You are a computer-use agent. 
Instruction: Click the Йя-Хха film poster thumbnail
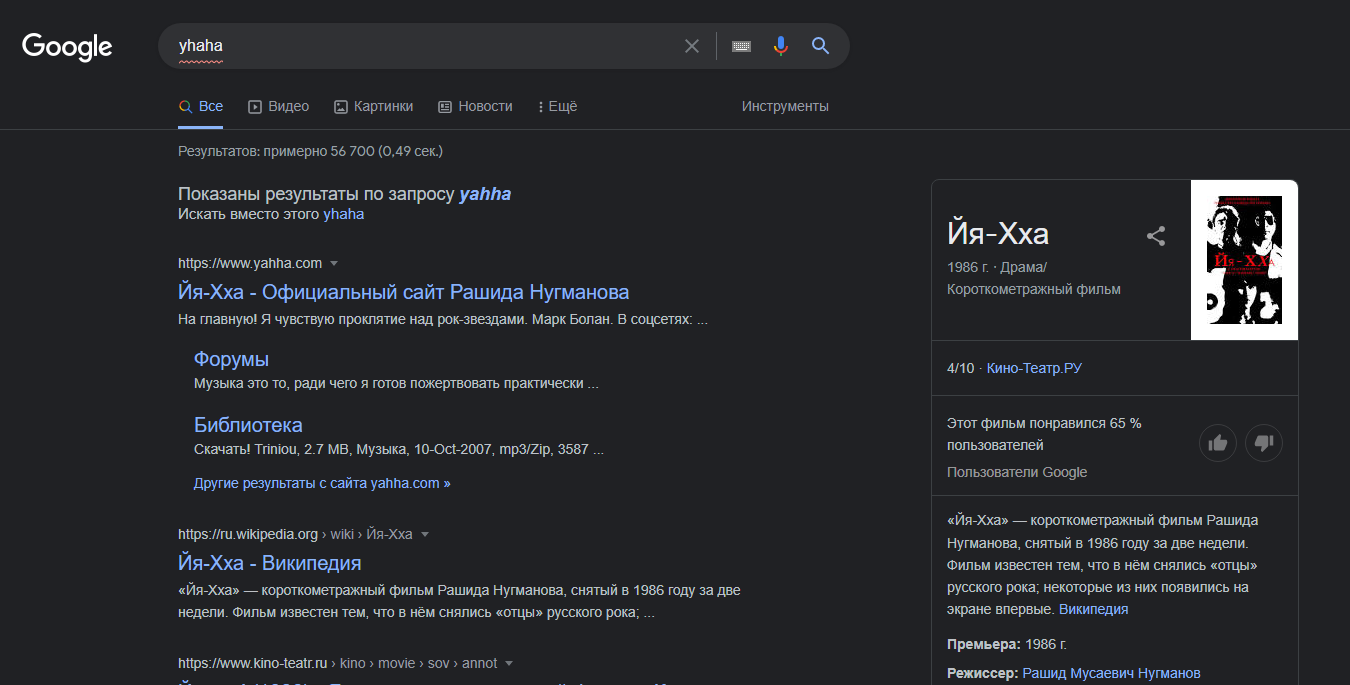coord(1244,260)
